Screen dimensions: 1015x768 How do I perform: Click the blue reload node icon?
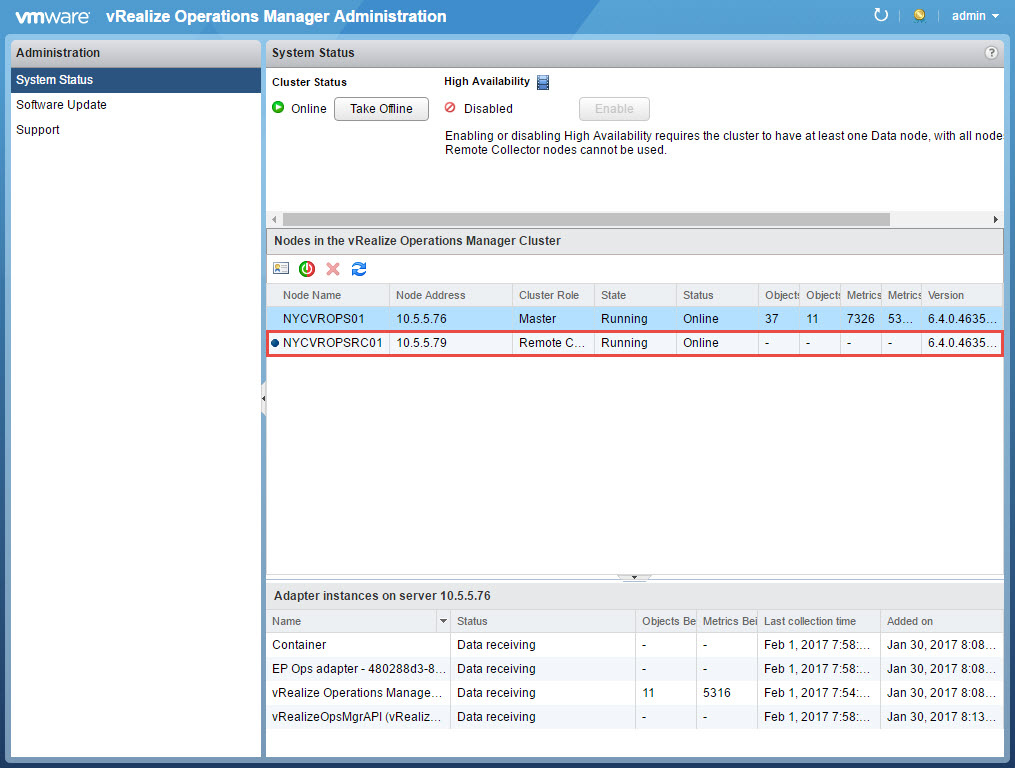pos(359,269)
